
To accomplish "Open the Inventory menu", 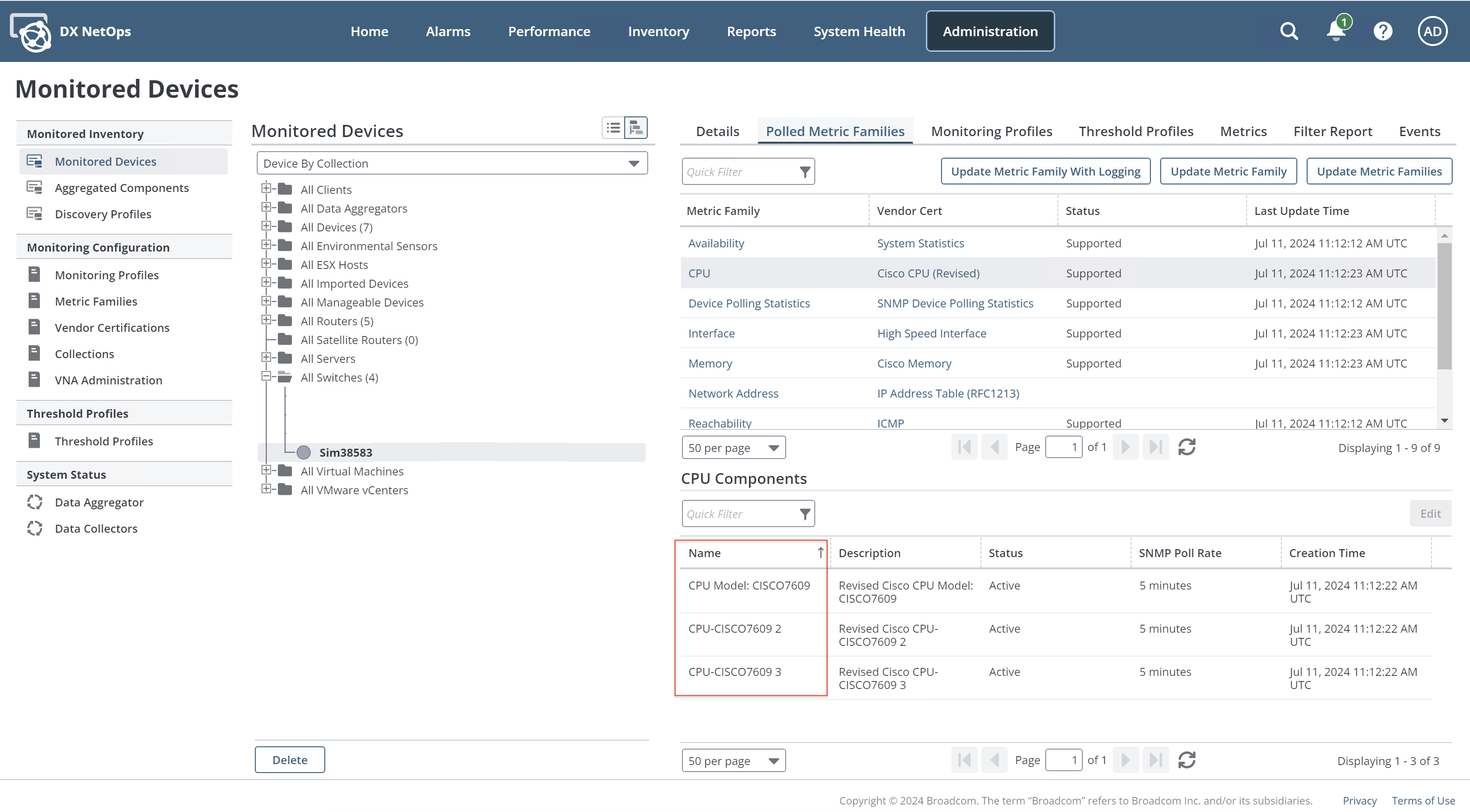I will tap(658, 31).
